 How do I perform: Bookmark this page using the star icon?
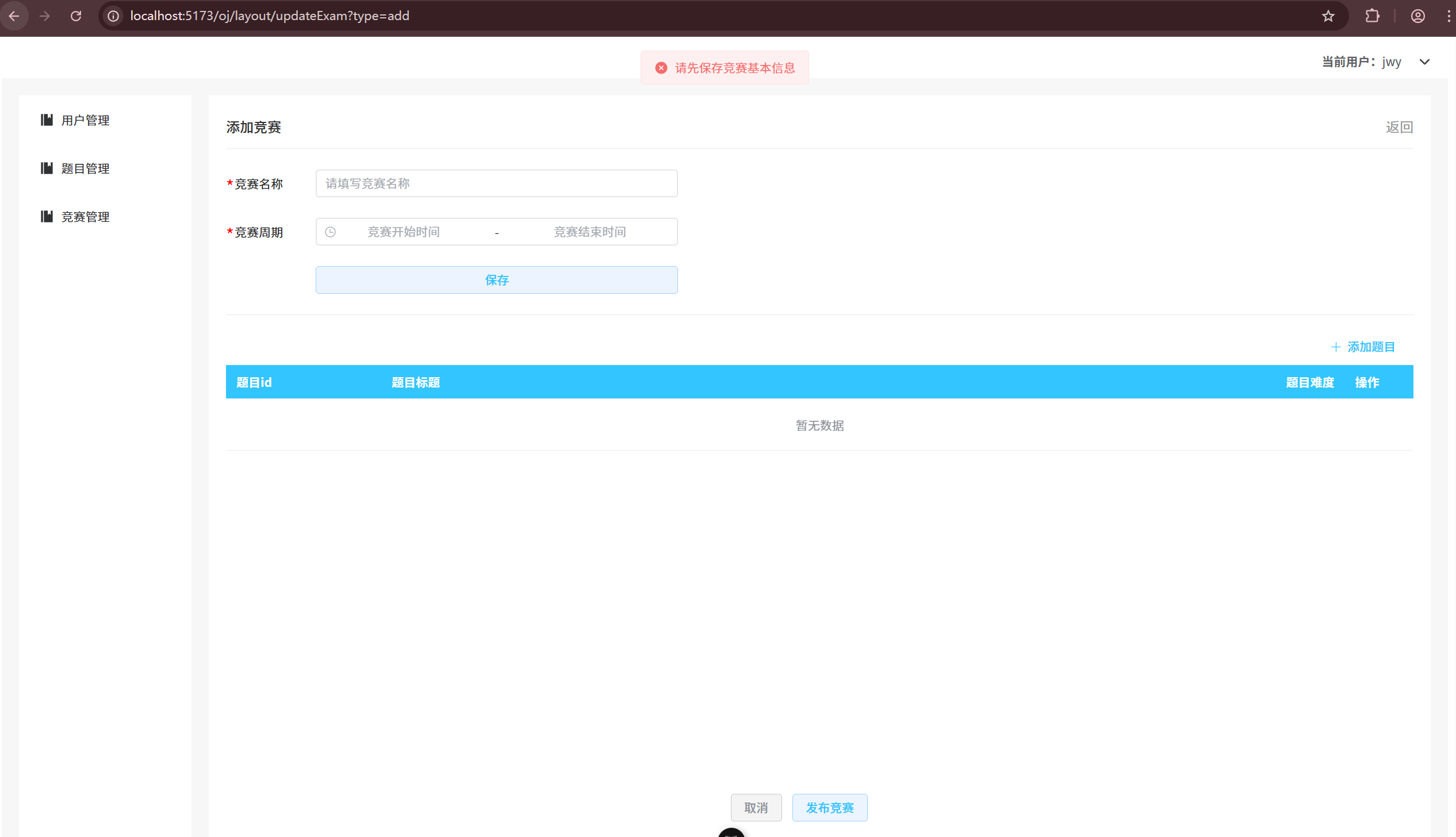point(1328,16)
